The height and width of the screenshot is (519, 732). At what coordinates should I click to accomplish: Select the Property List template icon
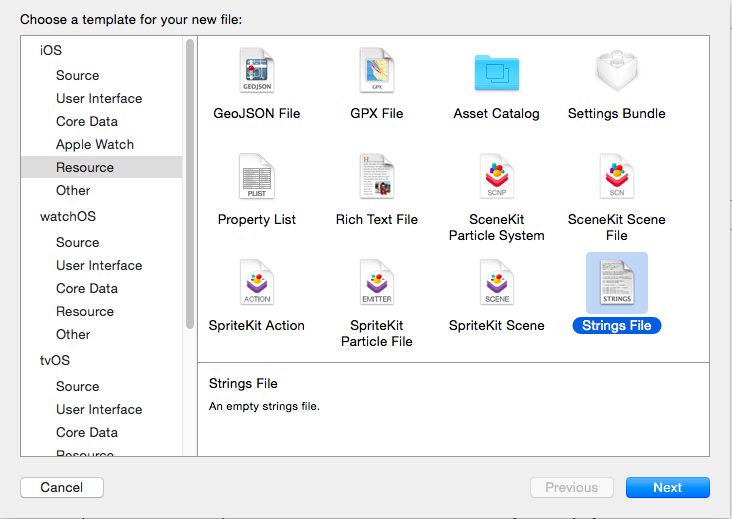point(257,178)
